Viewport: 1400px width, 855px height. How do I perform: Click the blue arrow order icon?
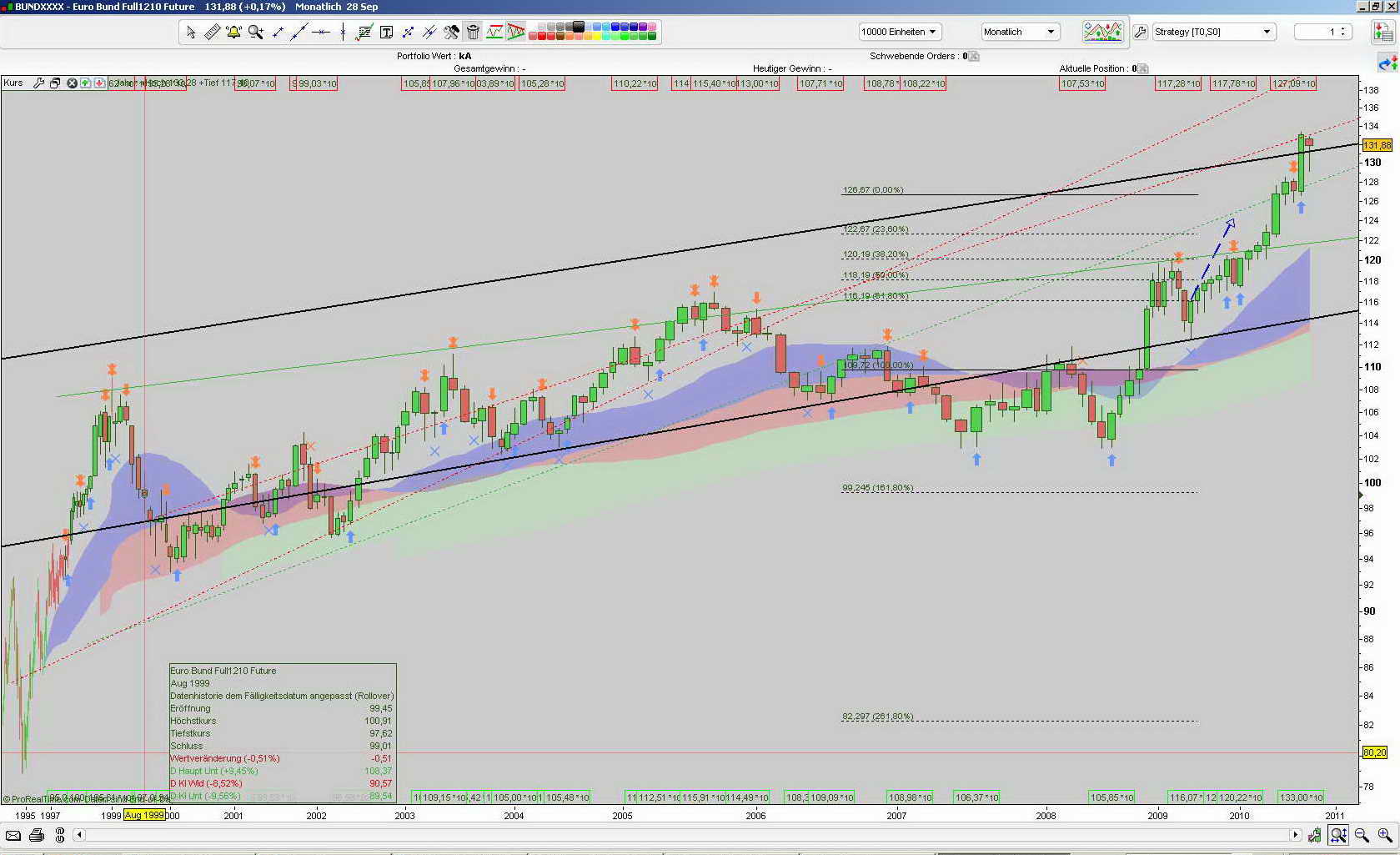click(x=1387, y=63)
